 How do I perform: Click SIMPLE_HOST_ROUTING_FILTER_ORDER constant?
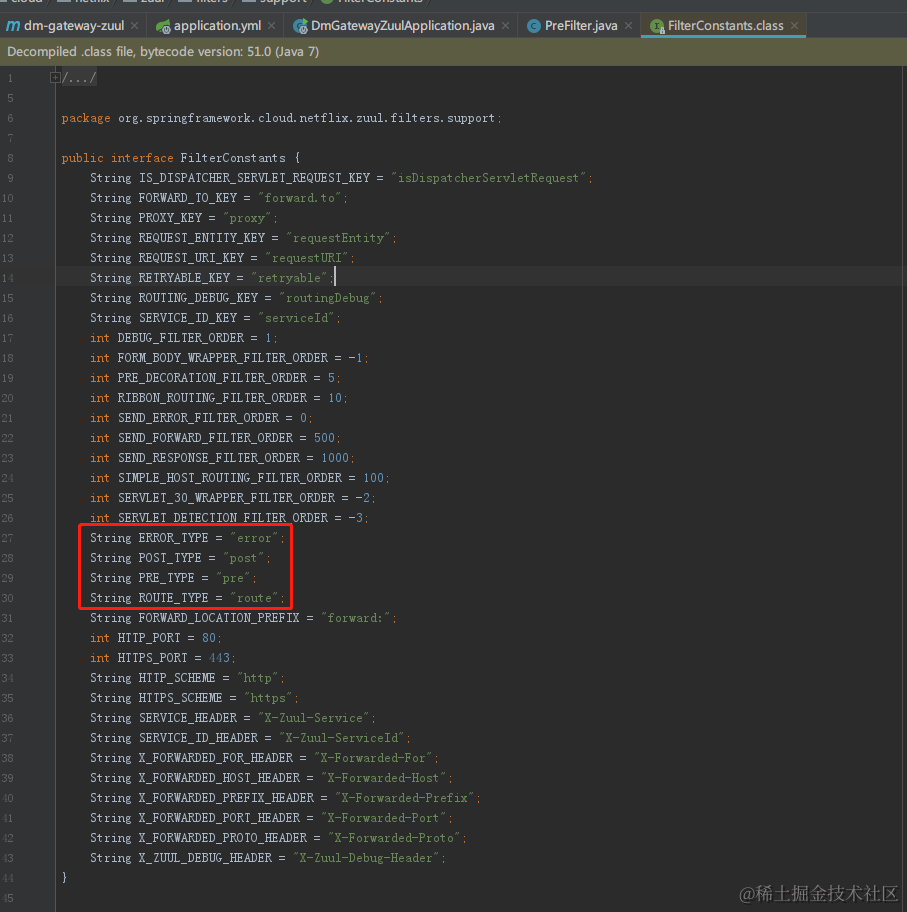tap(229, 478)
